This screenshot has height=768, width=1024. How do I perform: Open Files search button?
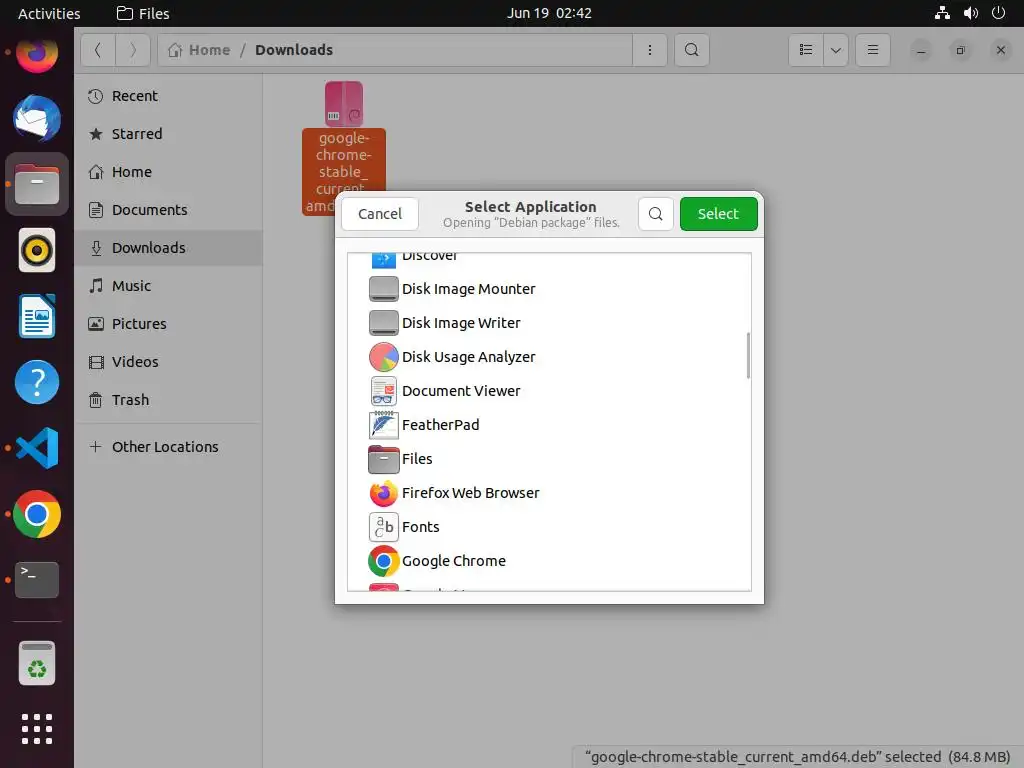pyautogui.click(x=692, y=50)
